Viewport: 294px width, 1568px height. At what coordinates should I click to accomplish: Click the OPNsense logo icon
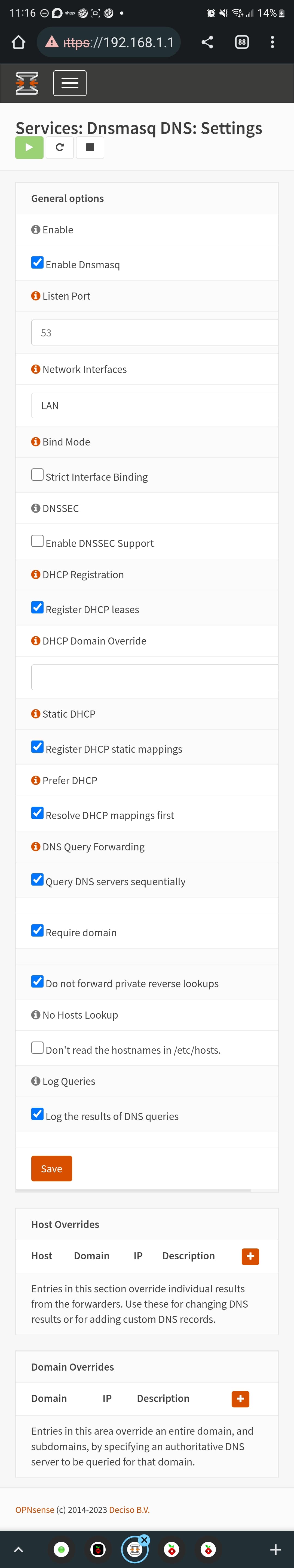tap(27, 83)
